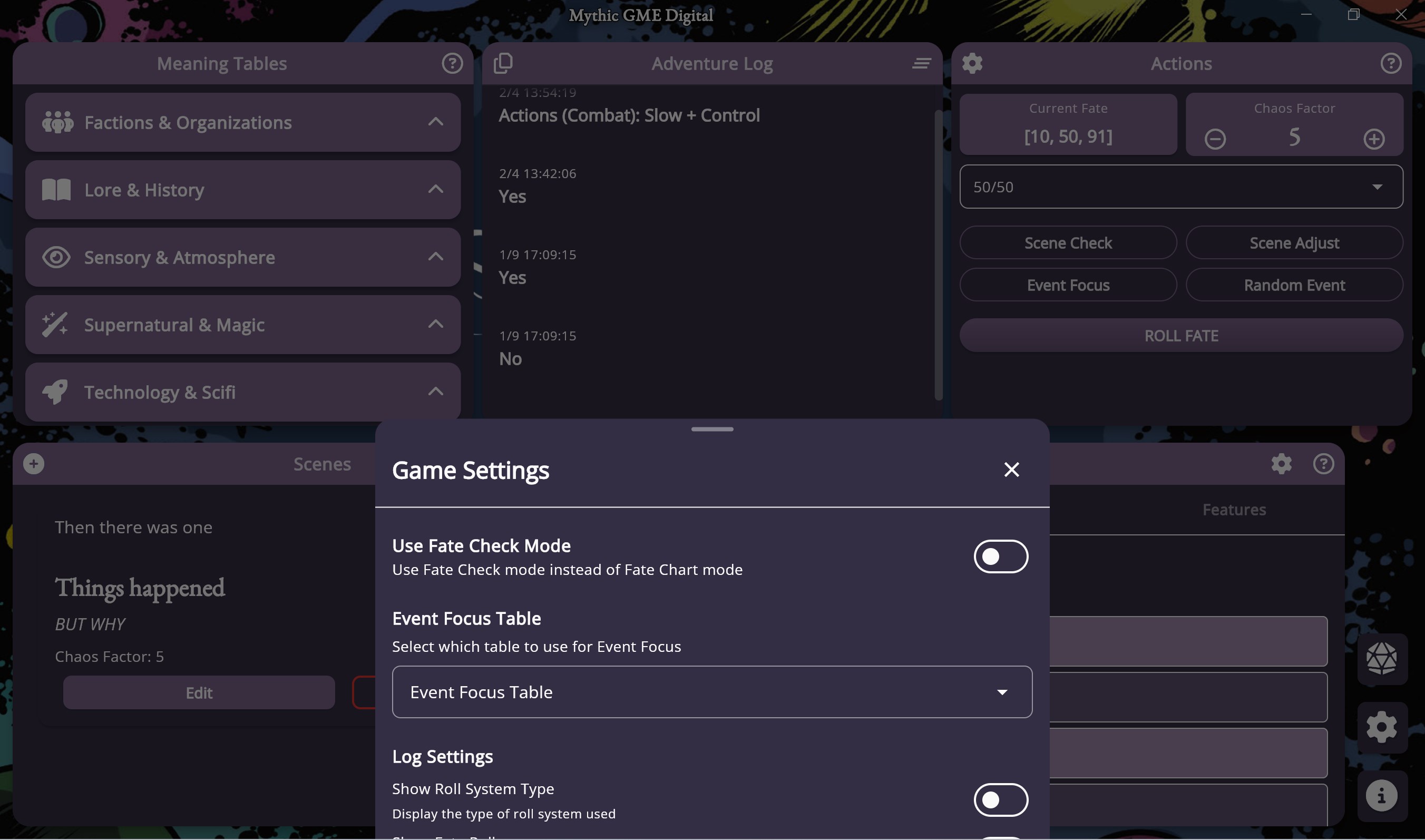The height and width of the screenshot is (840, 1425).
Task: Open the Actions panel settings gear
Action: (x=973, y=63)
